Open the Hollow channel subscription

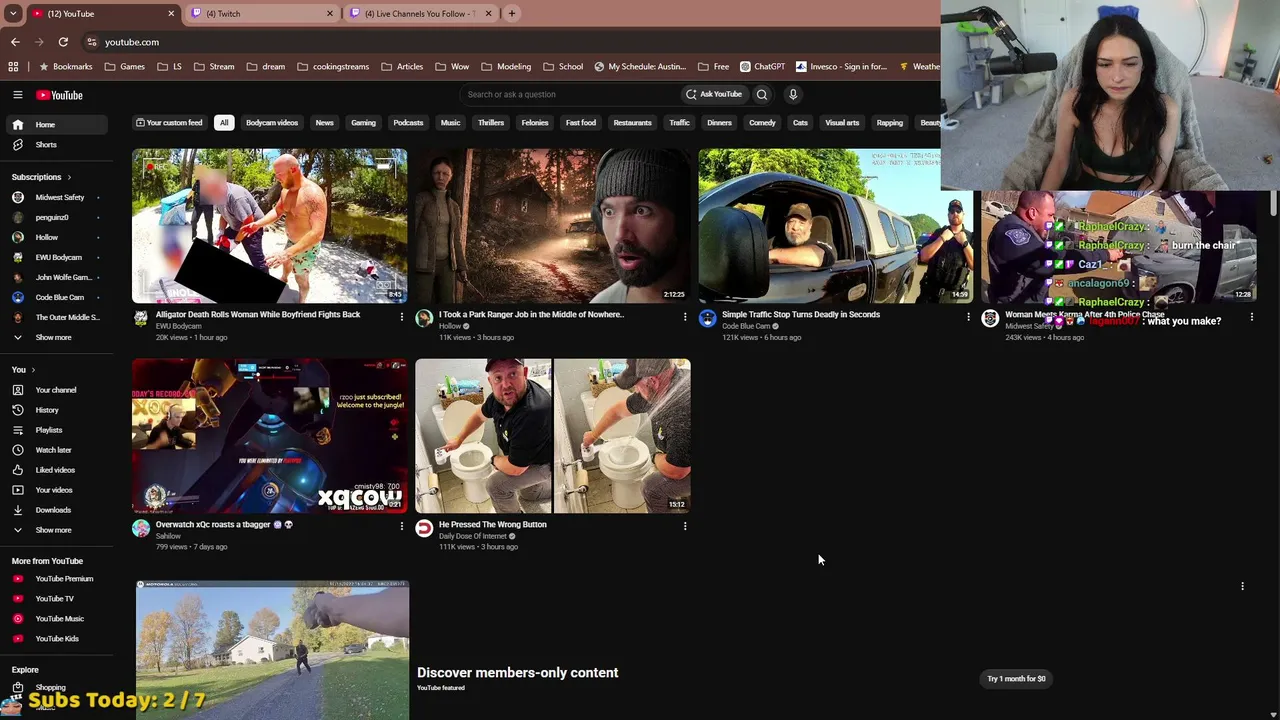(x=56, y=237)
